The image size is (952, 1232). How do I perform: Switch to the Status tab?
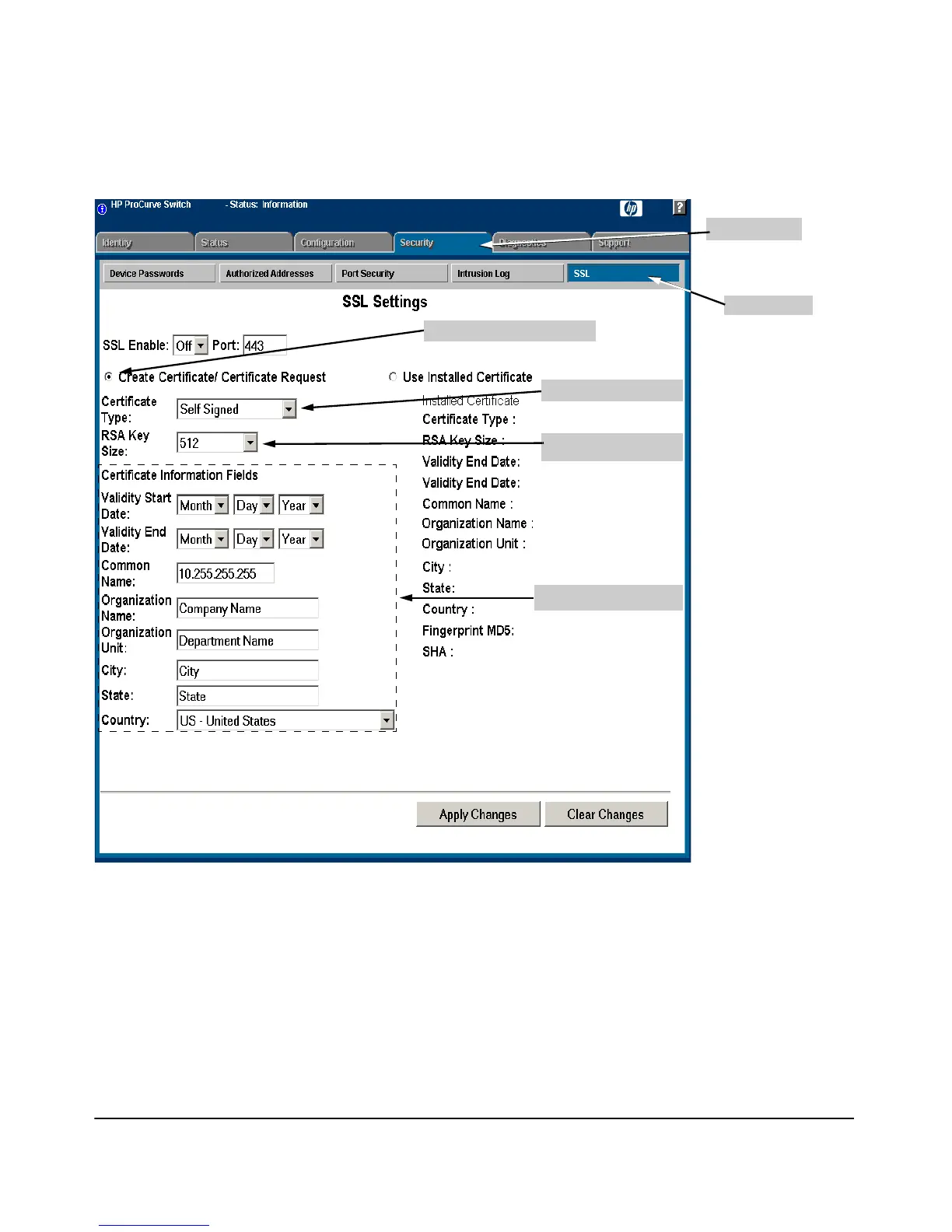pos(243,243)
